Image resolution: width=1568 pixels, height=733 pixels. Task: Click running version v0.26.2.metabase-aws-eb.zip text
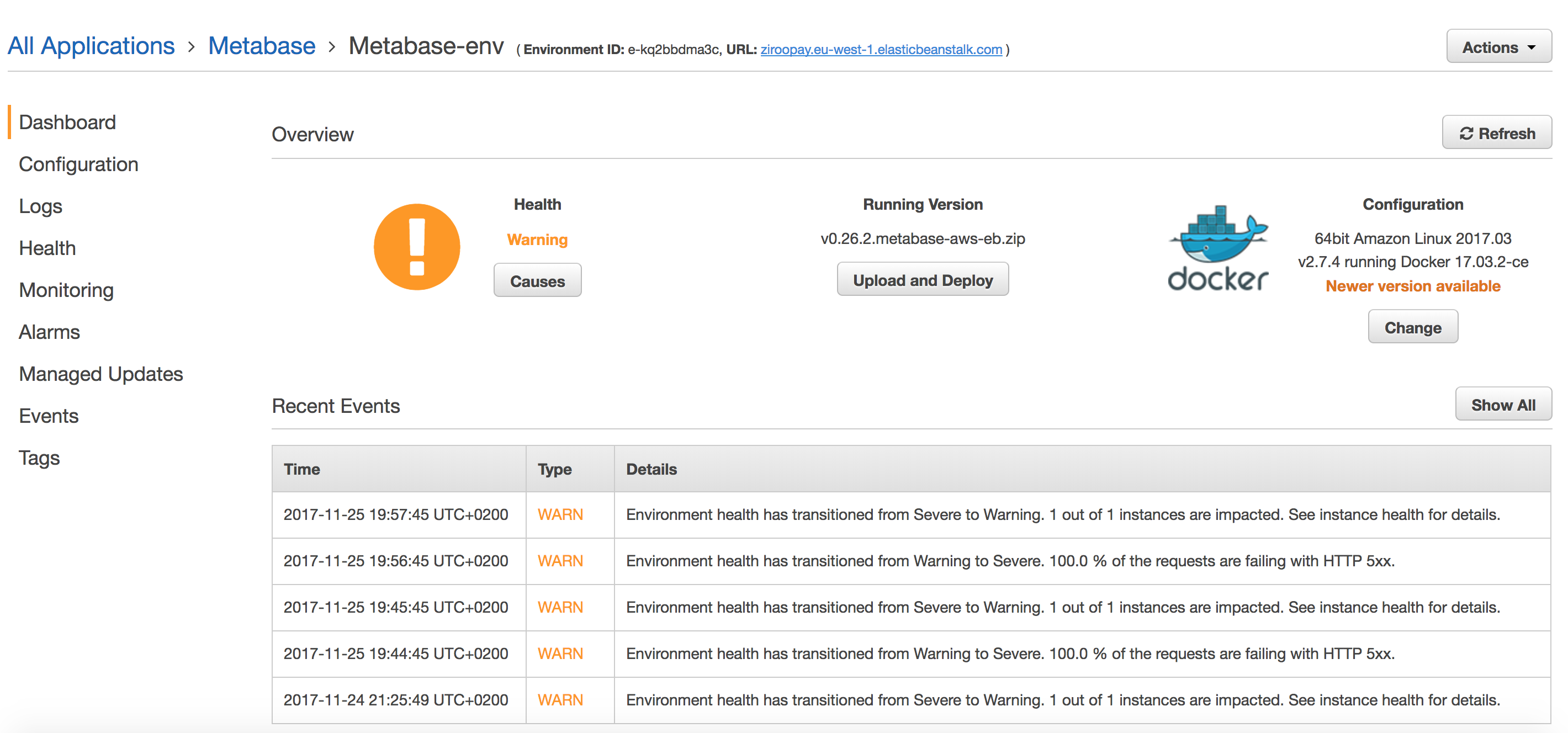(923, 238)
